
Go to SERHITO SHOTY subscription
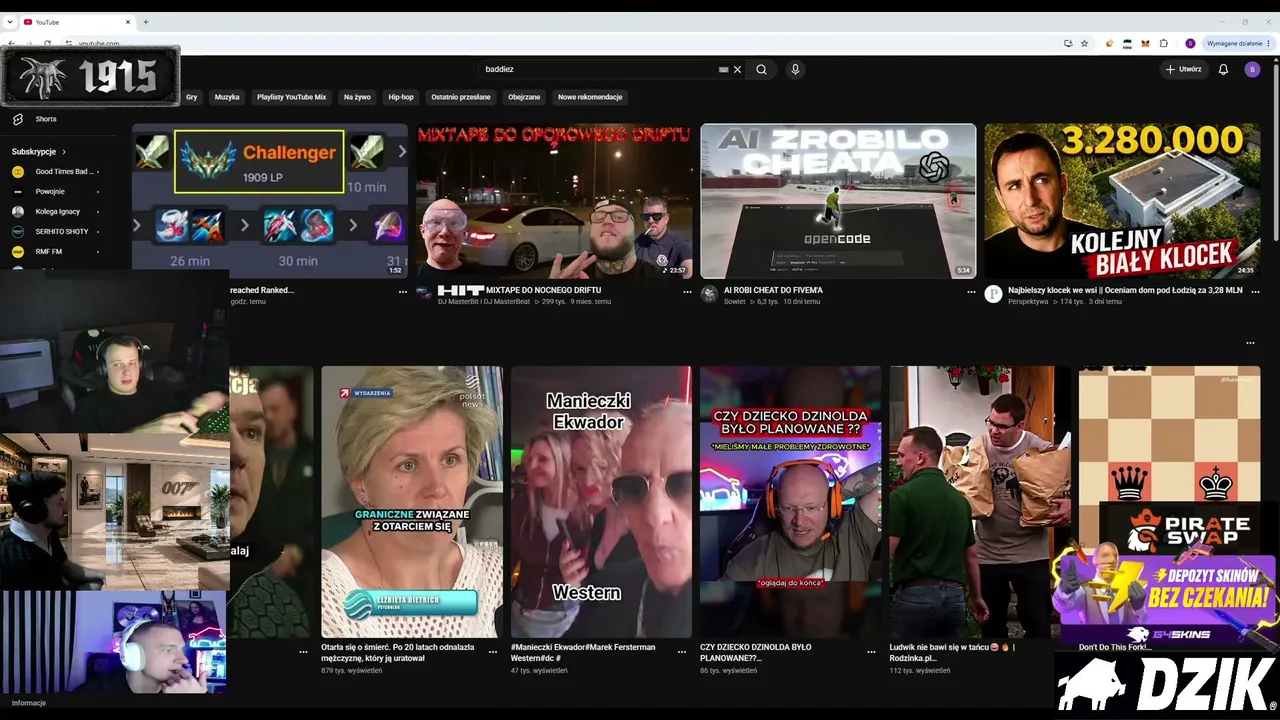point(62,232)
